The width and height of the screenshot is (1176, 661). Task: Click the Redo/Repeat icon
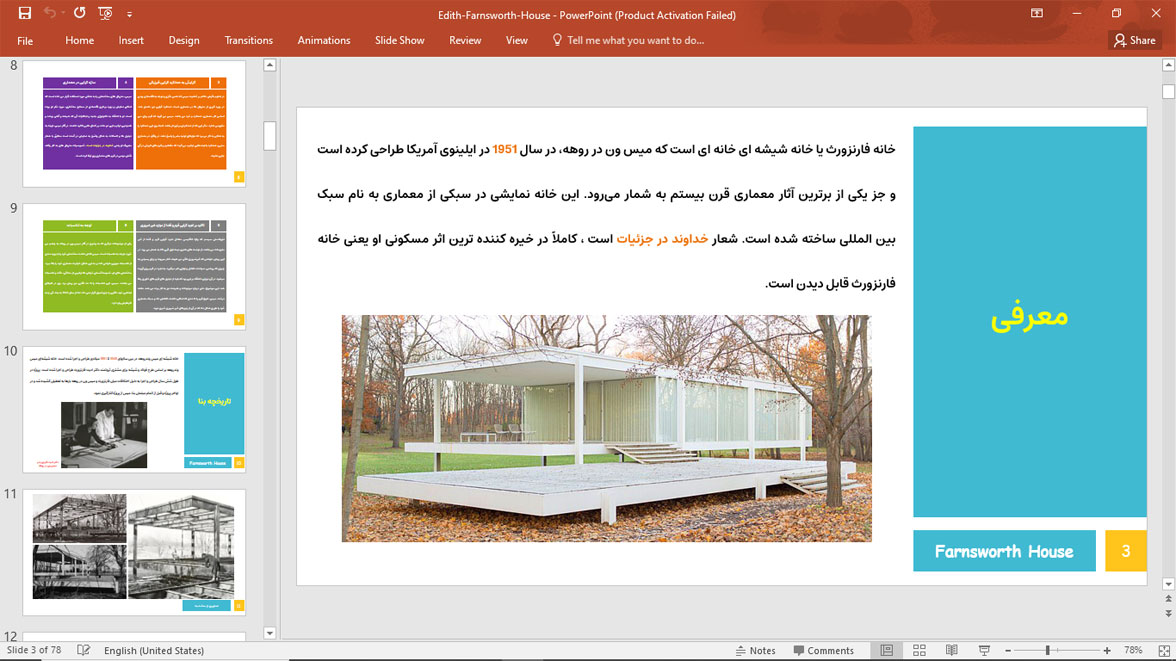click(80, 13)
